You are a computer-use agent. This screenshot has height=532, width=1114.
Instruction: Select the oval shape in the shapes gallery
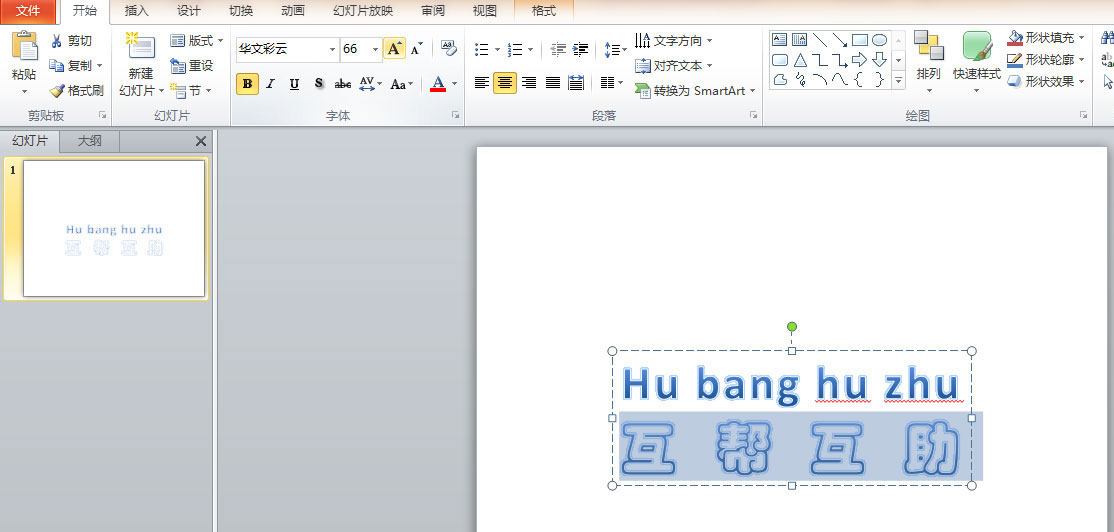point(879,40)
